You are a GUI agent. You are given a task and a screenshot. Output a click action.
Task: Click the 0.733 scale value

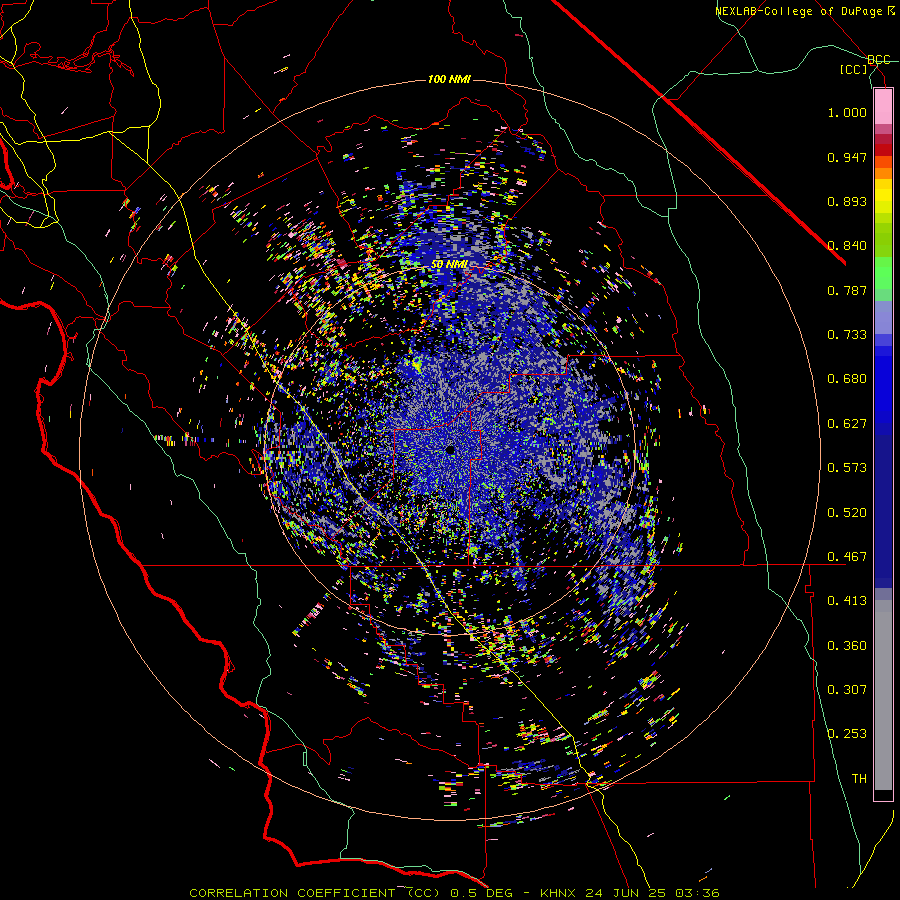[x=847, y=335]
